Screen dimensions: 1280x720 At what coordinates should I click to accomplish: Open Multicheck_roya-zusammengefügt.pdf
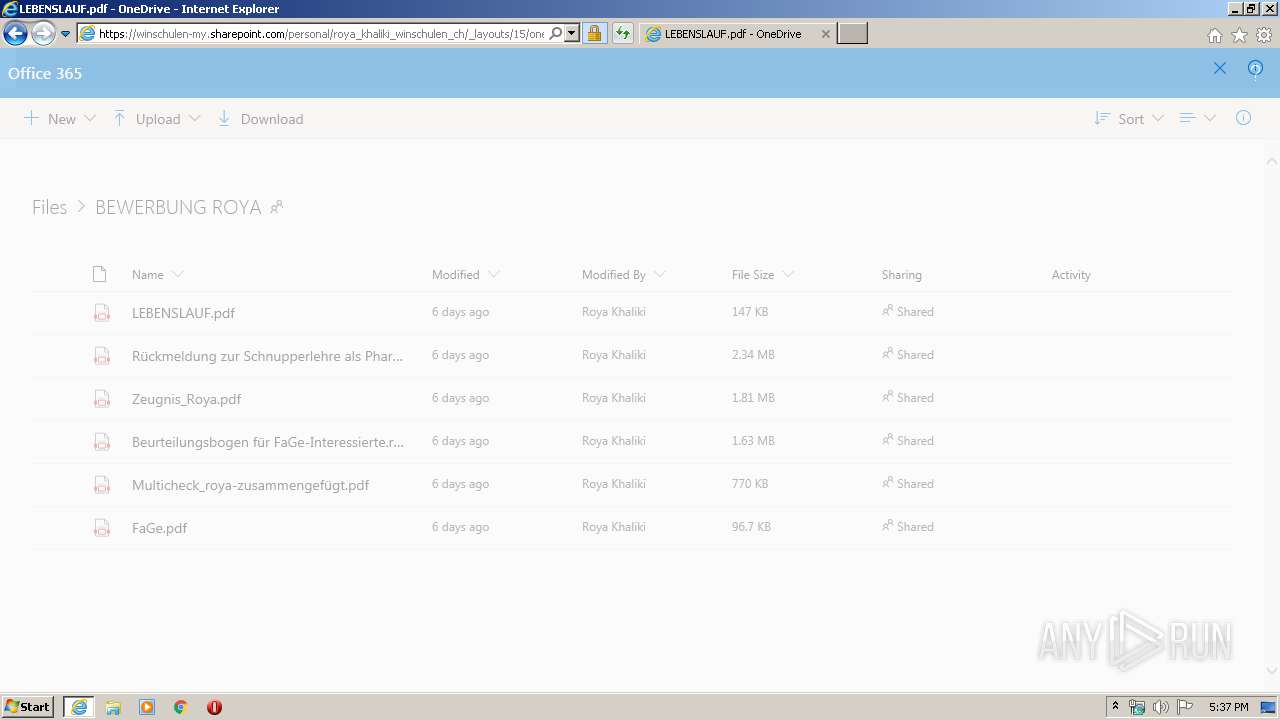(251, 485)
